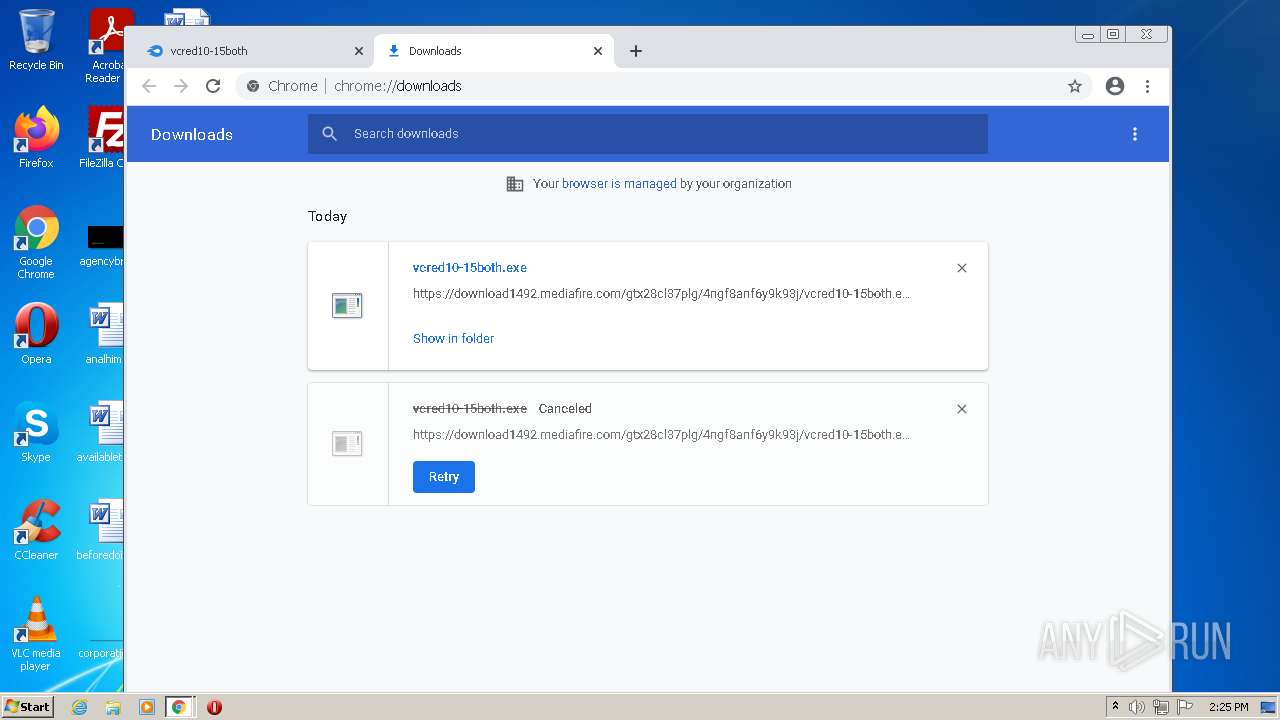Bookmark this page with star icon
The width and height of the screenshot is (1280, 720).
tap(1075, 86)
